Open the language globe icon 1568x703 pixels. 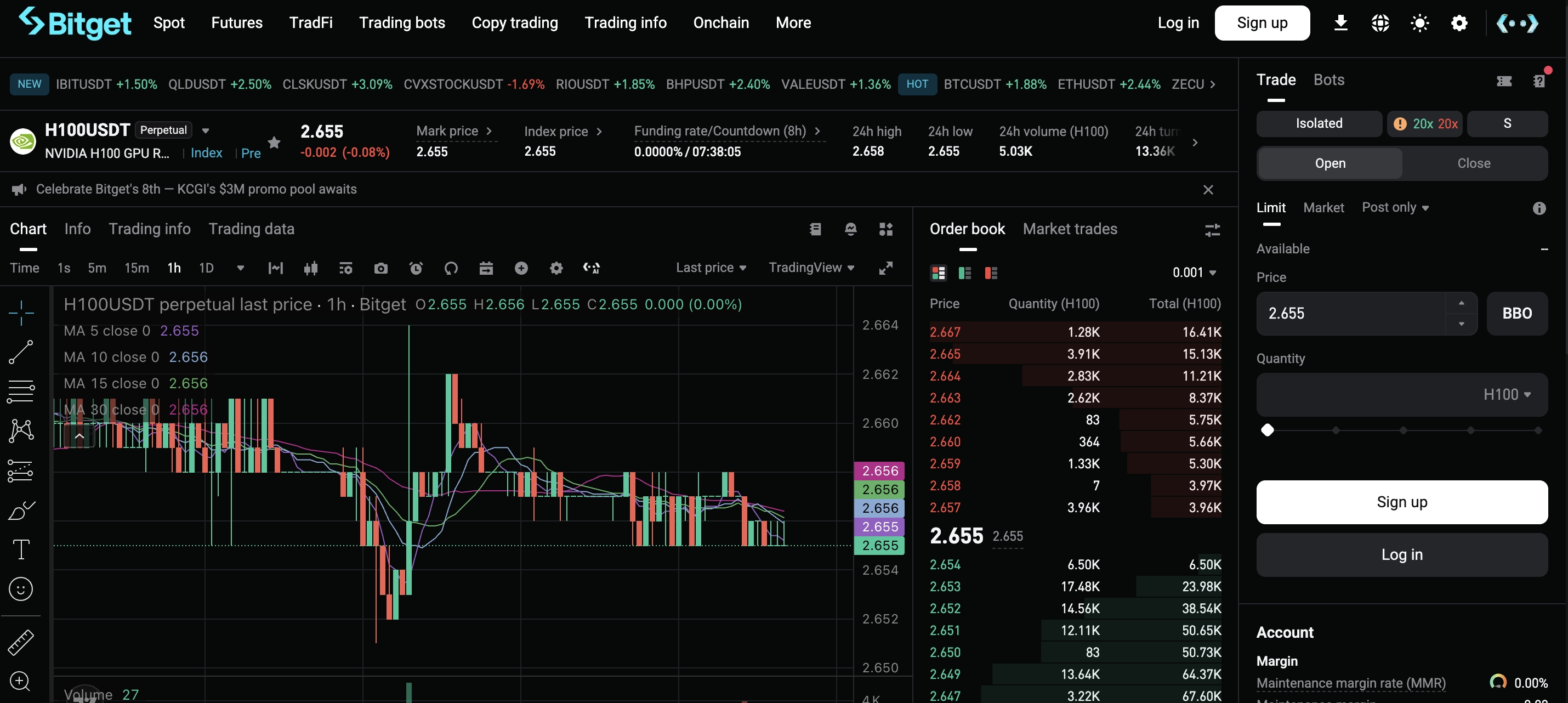click(x=1380, y=23)
